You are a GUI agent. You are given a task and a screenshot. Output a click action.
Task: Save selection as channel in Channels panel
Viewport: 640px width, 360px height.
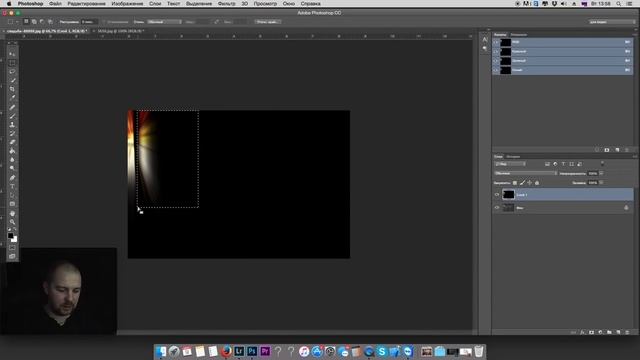click(607, 150)
